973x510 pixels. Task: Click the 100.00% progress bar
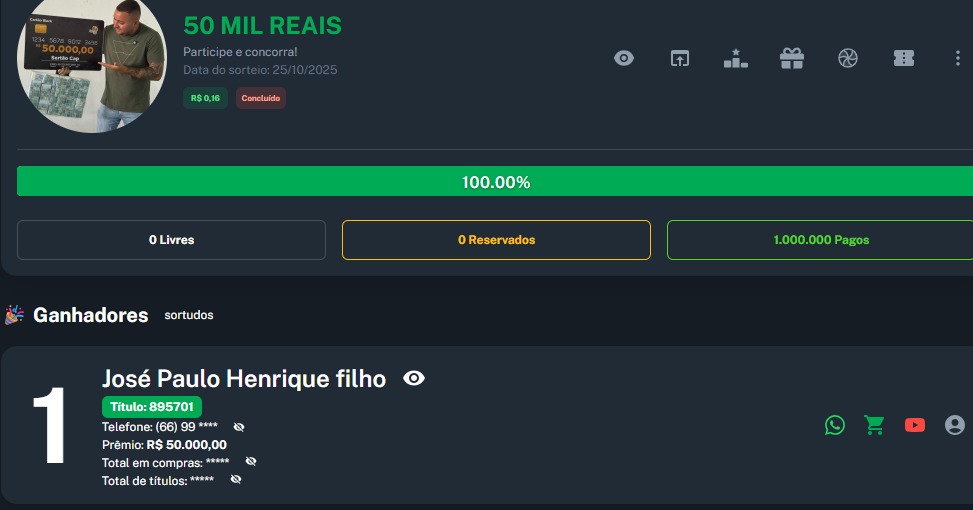click(495, 182)
